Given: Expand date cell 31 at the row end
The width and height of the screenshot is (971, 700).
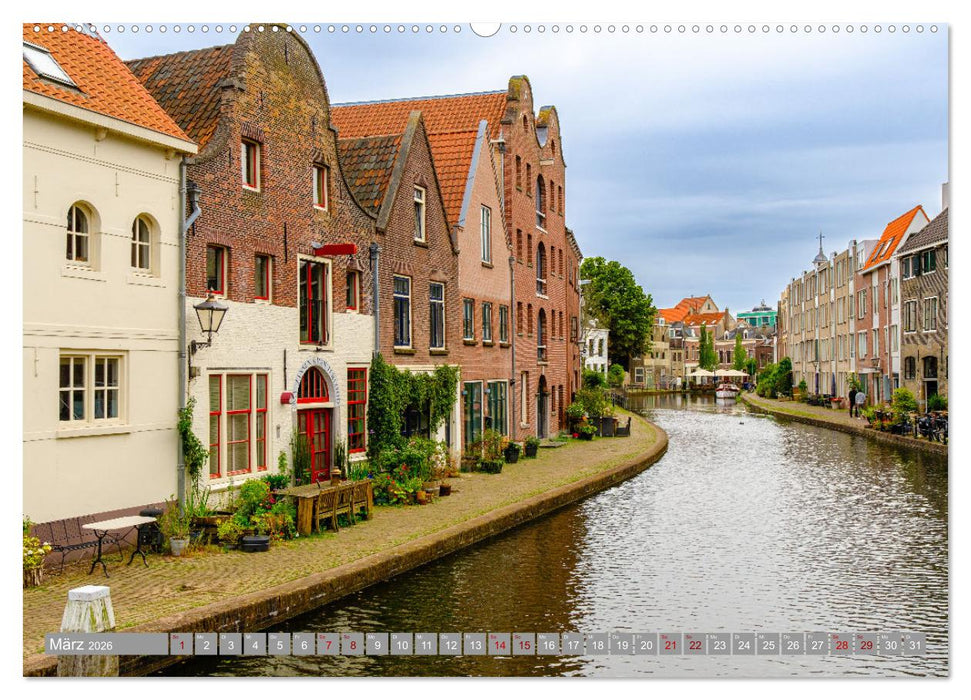Looking at the screenshot, I should (x=913, y=646).
